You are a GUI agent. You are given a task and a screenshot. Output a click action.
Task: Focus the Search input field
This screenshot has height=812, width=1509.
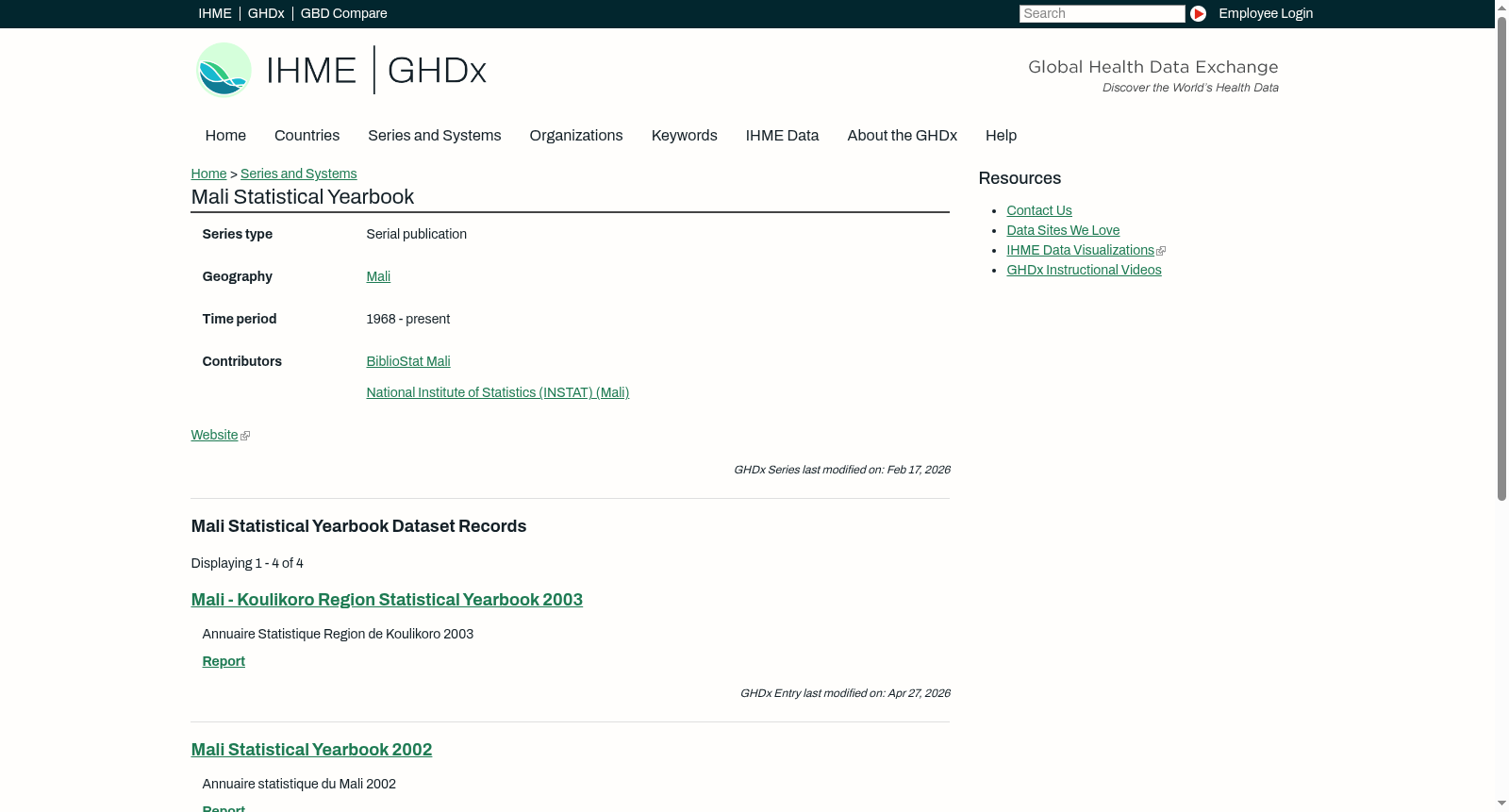tap(1102, 13)
